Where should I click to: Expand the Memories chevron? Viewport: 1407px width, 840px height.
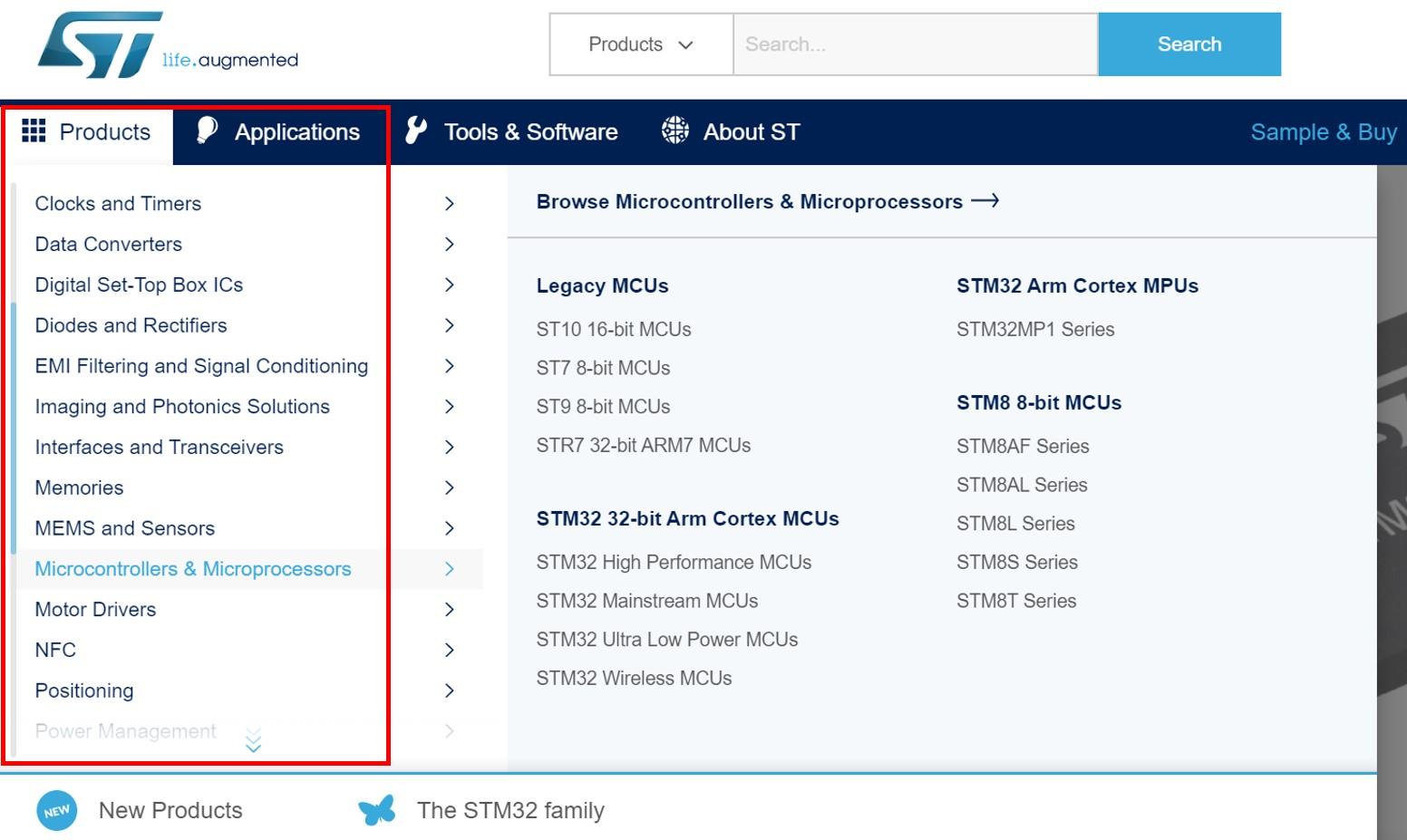click(450, 488)
